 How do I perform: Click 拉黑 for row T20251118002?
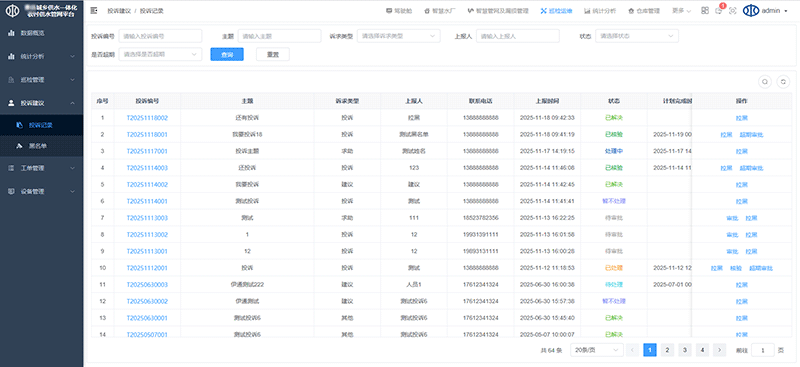tap(742, 118)
